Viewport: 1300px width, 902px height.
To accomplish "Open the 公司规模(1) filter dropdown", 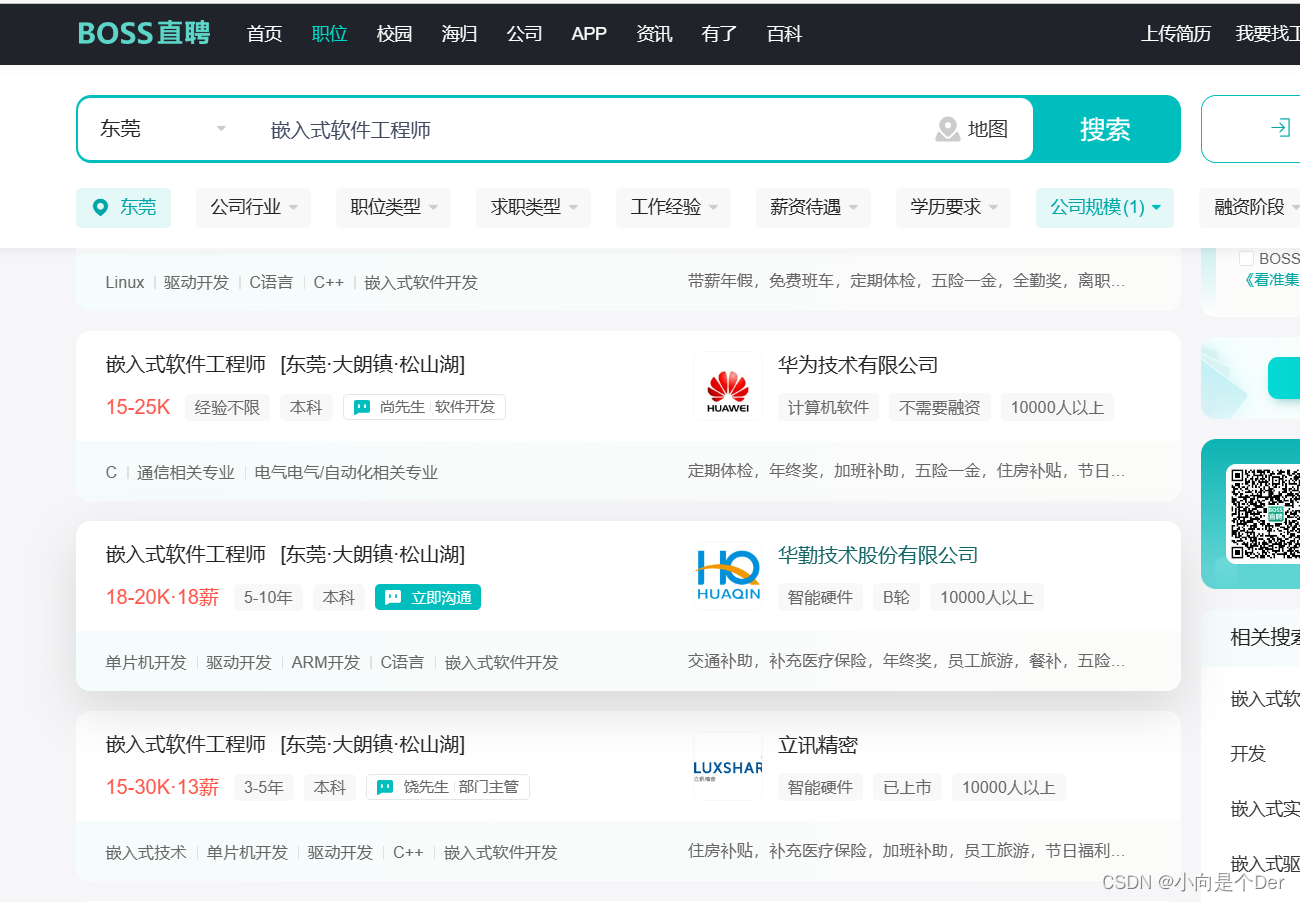I will 1105,207.
